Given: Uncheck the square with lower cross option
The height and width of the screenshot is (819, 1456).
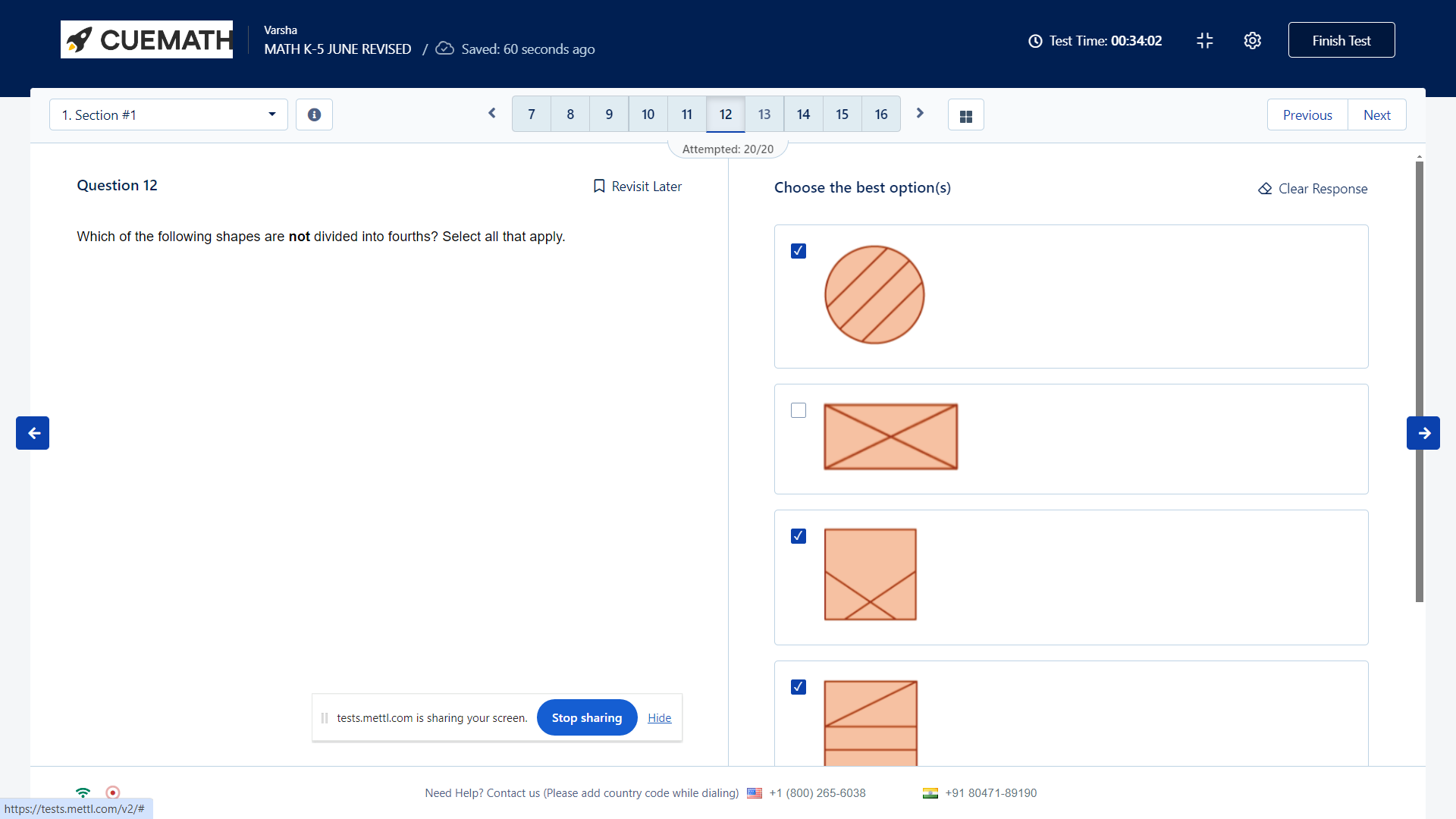Looking at the screenshot, I should pyautogui.click(x=799, y=536).
